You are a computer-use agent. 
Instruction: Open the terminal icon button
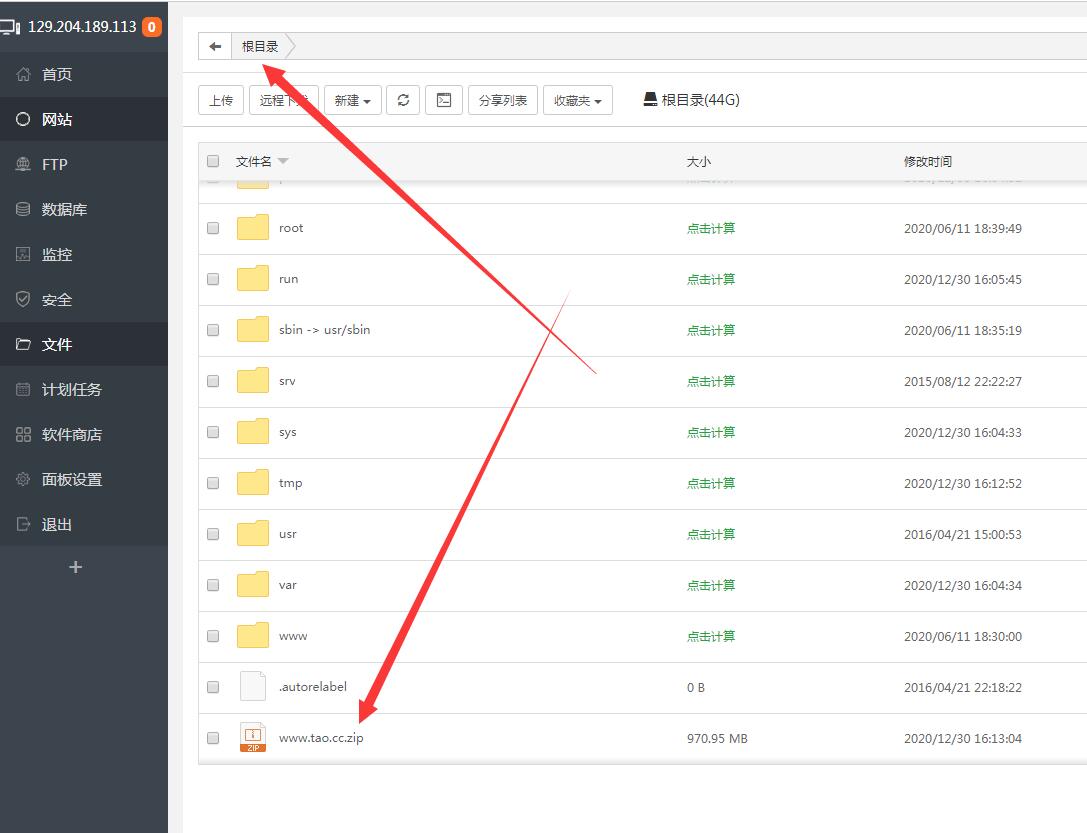click(444, 100)
